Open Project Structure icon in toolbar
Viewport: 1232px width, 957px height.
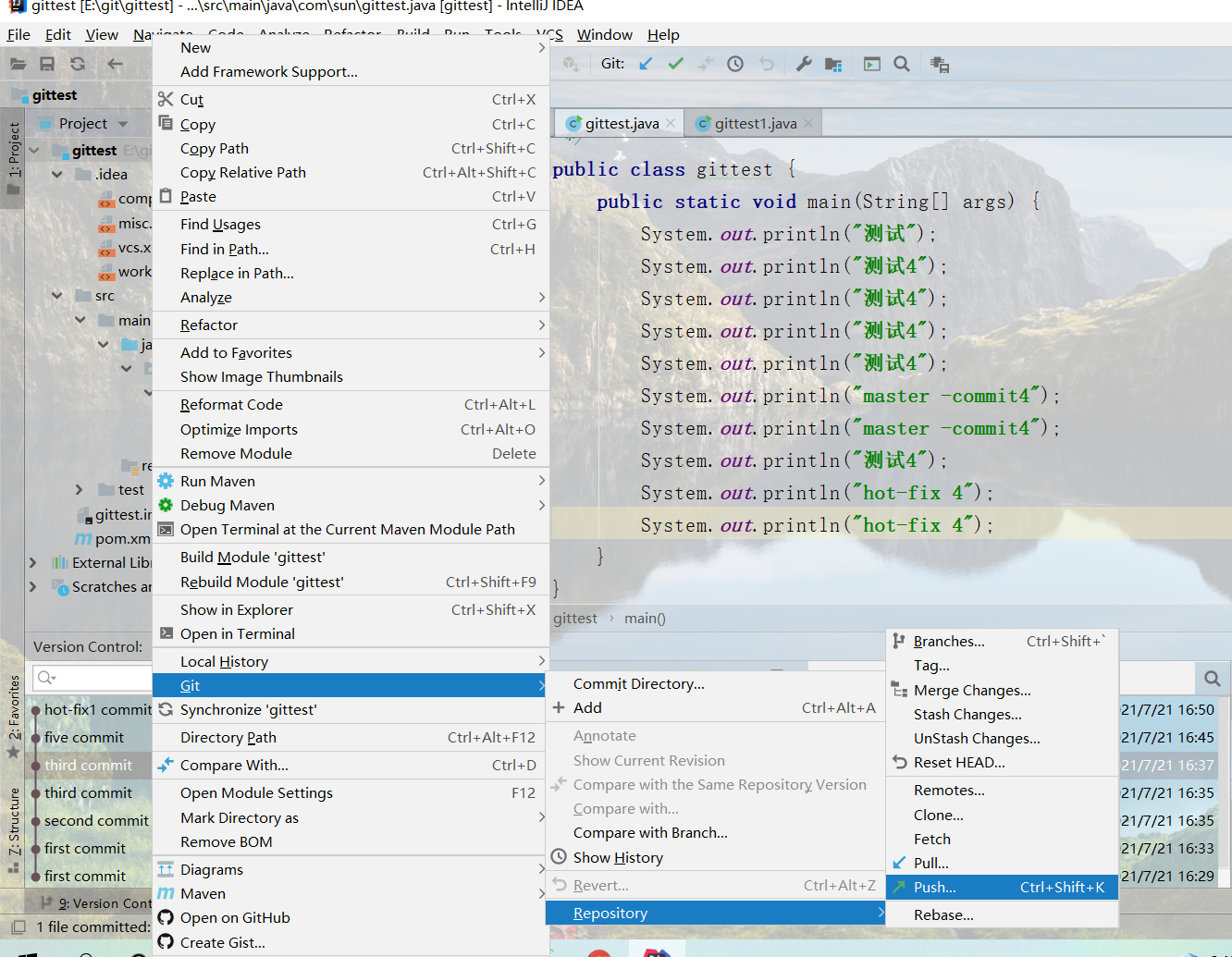(x=833, y=64)
